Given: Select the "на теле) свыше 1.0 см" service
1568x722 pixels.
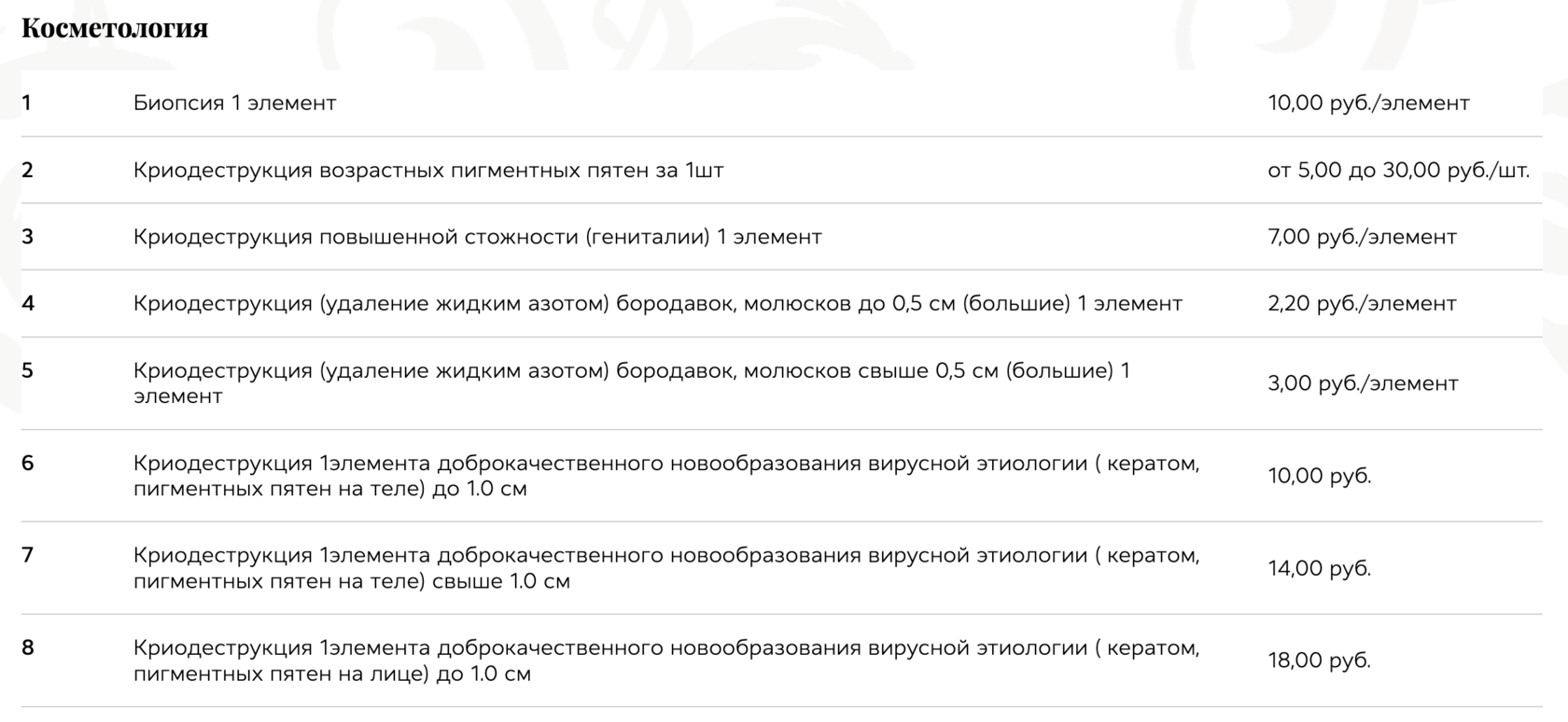Looking at the screenshot, I should click(x=665, y=568).
